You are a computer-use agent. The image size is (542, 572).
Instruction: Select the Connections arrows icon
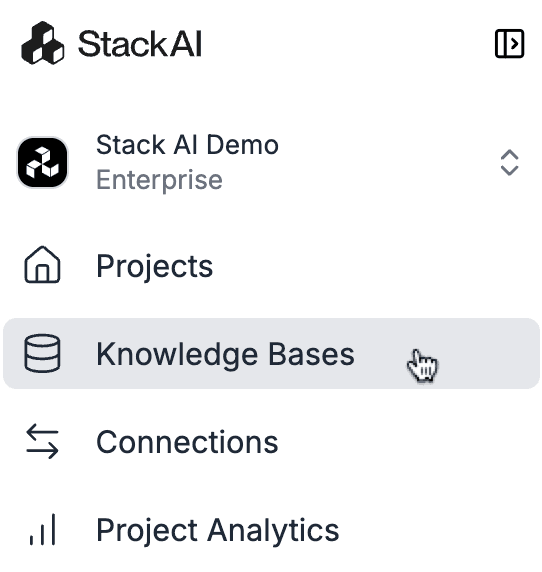coord(42,441)
